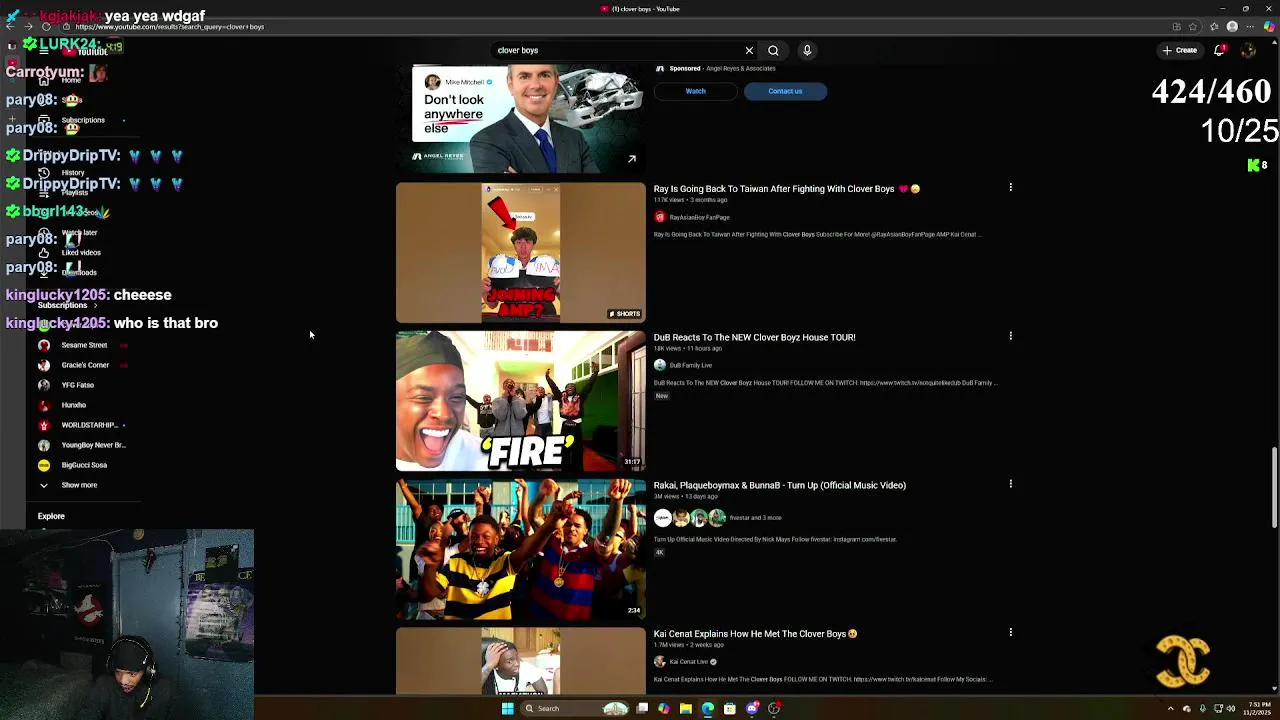Open Watch later in the sidebar

79,232
